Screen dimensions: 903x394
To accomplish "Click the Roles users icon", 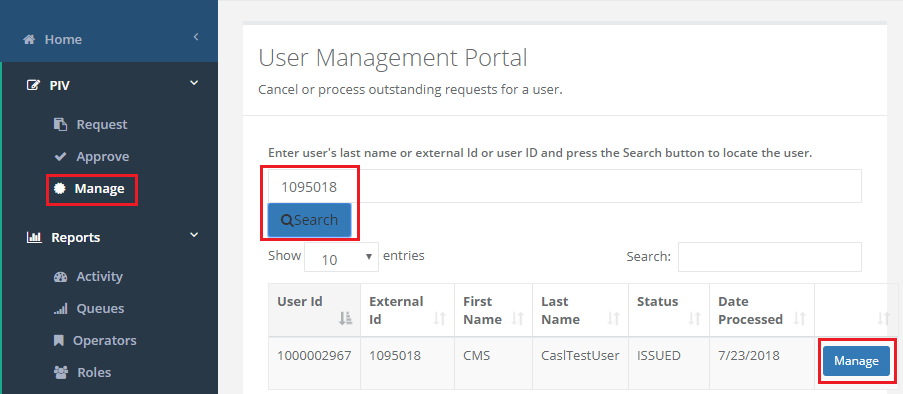I will click(60, 373).
